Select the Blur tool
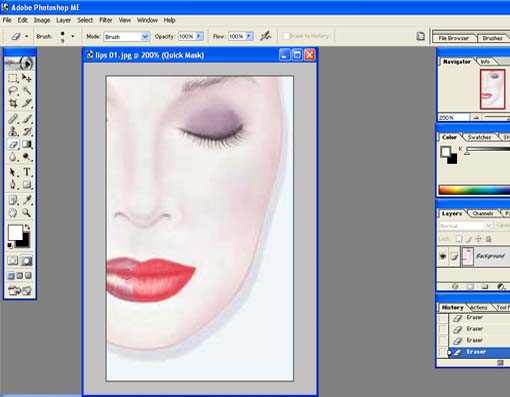This screenshot has width=510, height=397. pyautogui.click(x=13, y=157)
